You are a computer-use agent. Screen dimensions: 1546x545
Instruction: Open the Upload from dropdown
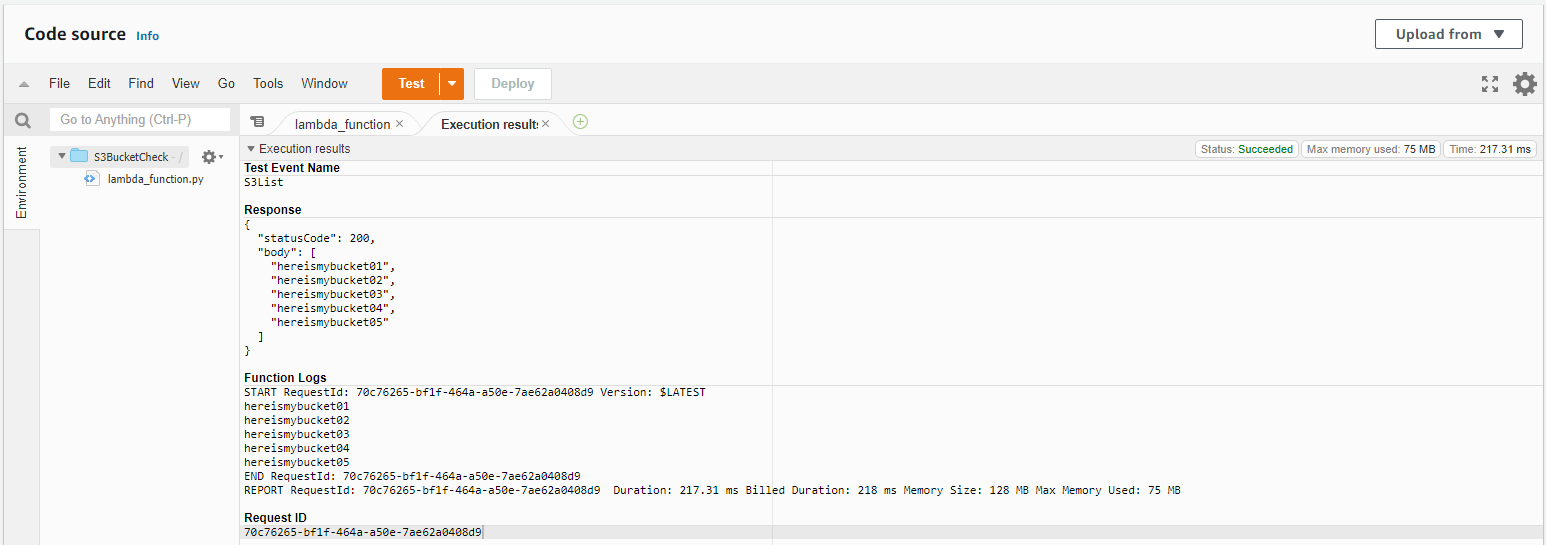pyautogui.click(x=1448, y=34)
